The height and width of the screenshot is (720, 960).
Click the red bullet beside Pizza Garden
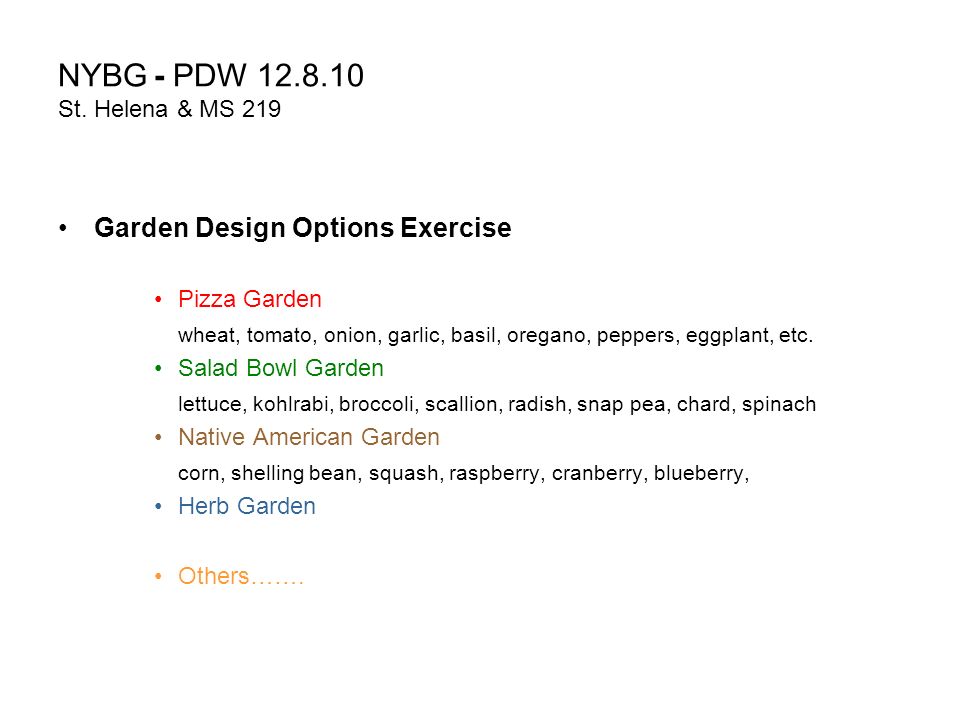point(159,299)
